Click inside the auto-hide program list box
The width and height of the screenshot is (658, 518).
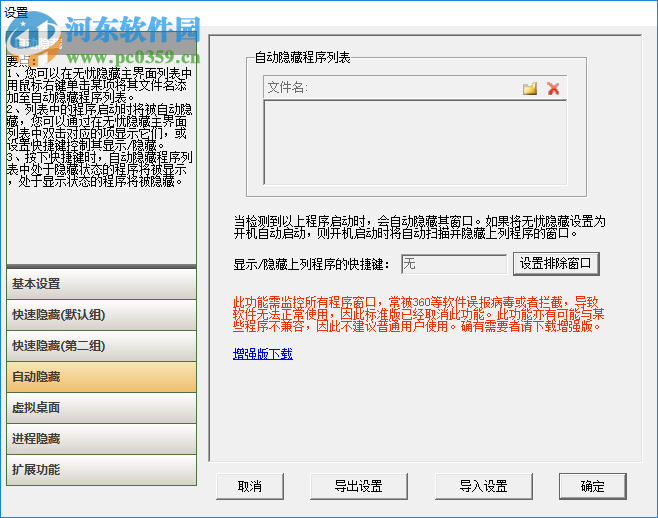[x=415, y=143]
